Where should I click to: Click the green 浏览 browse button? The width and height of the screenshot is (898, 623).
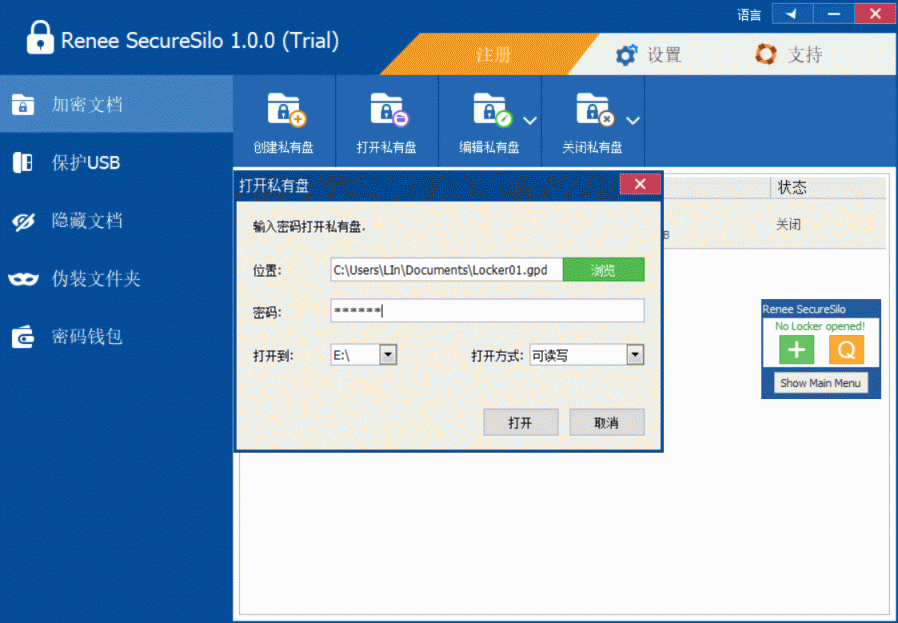[603, 270]
